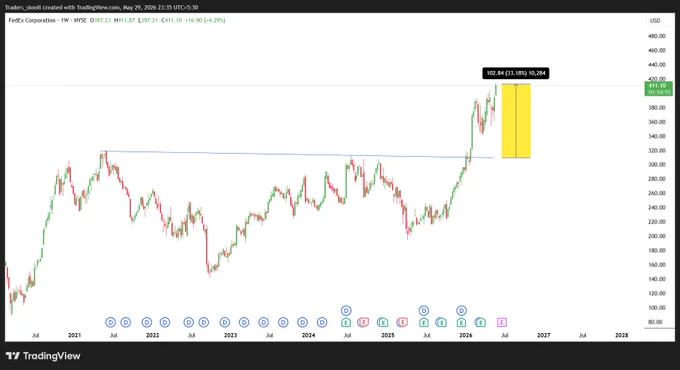The image size is (680, 370).
Task: Click the '360.00' price axis label
Action: 657,122
